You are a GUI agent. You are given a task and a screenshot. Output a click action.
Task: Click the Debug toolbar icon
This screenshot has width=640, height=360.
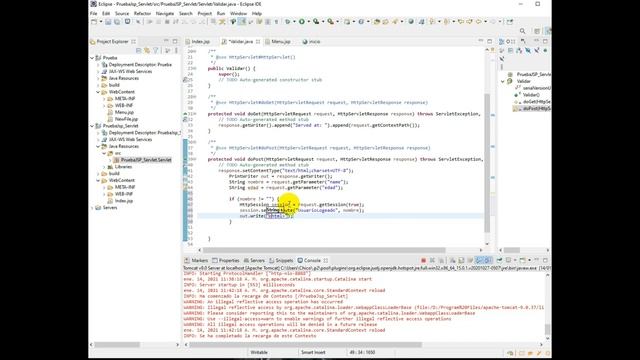(x=287, y=22)
